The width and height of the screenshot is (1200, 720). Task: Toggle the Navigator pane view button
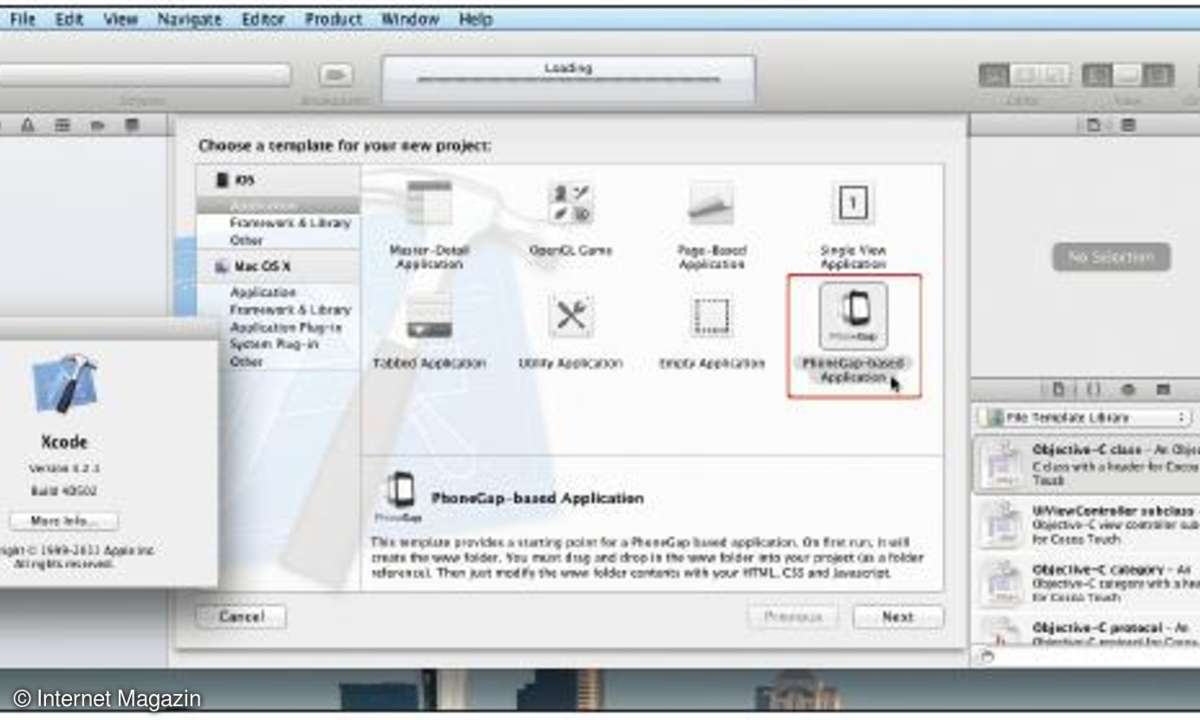pos(1097,75)
